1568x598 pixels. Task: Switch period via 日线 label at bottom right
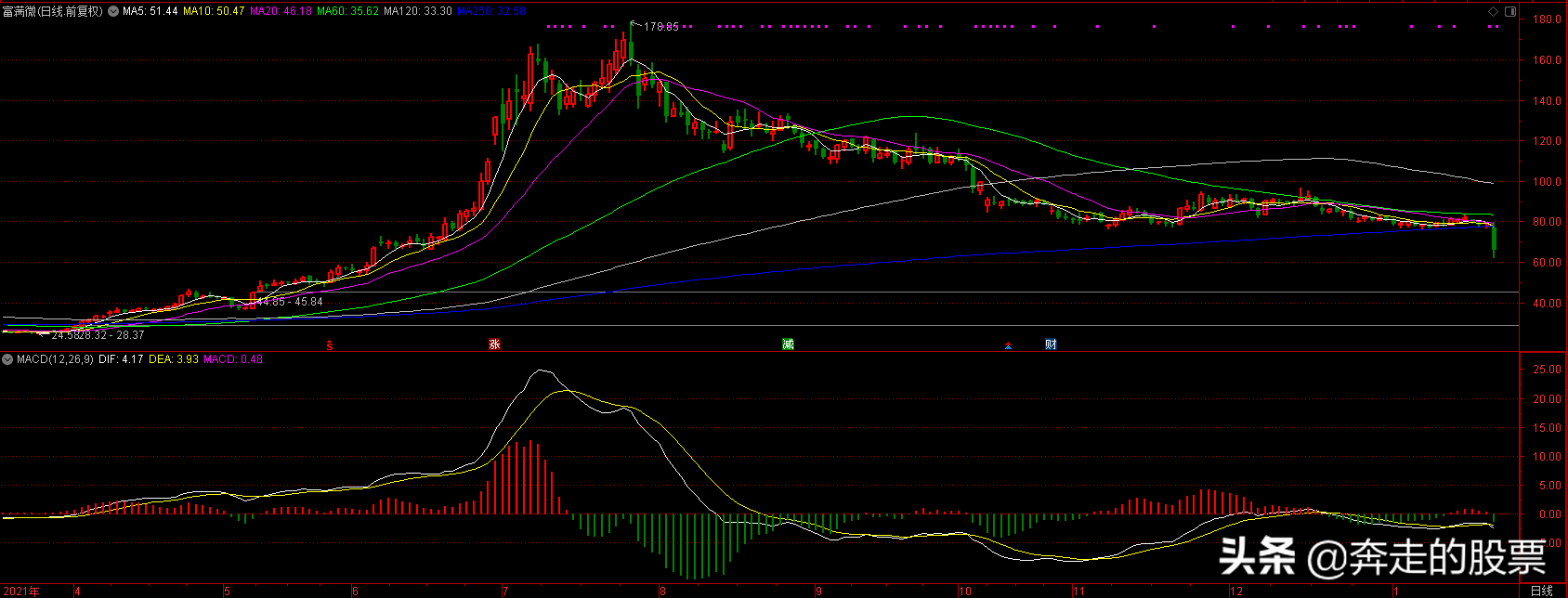coord(1541,591)
